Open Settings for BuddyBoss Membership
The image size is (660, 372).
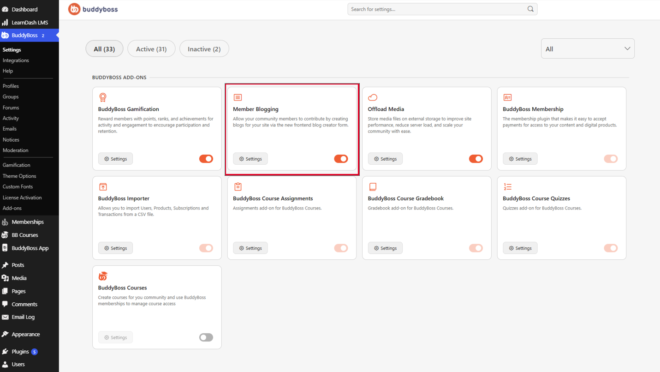pos(520,159)
